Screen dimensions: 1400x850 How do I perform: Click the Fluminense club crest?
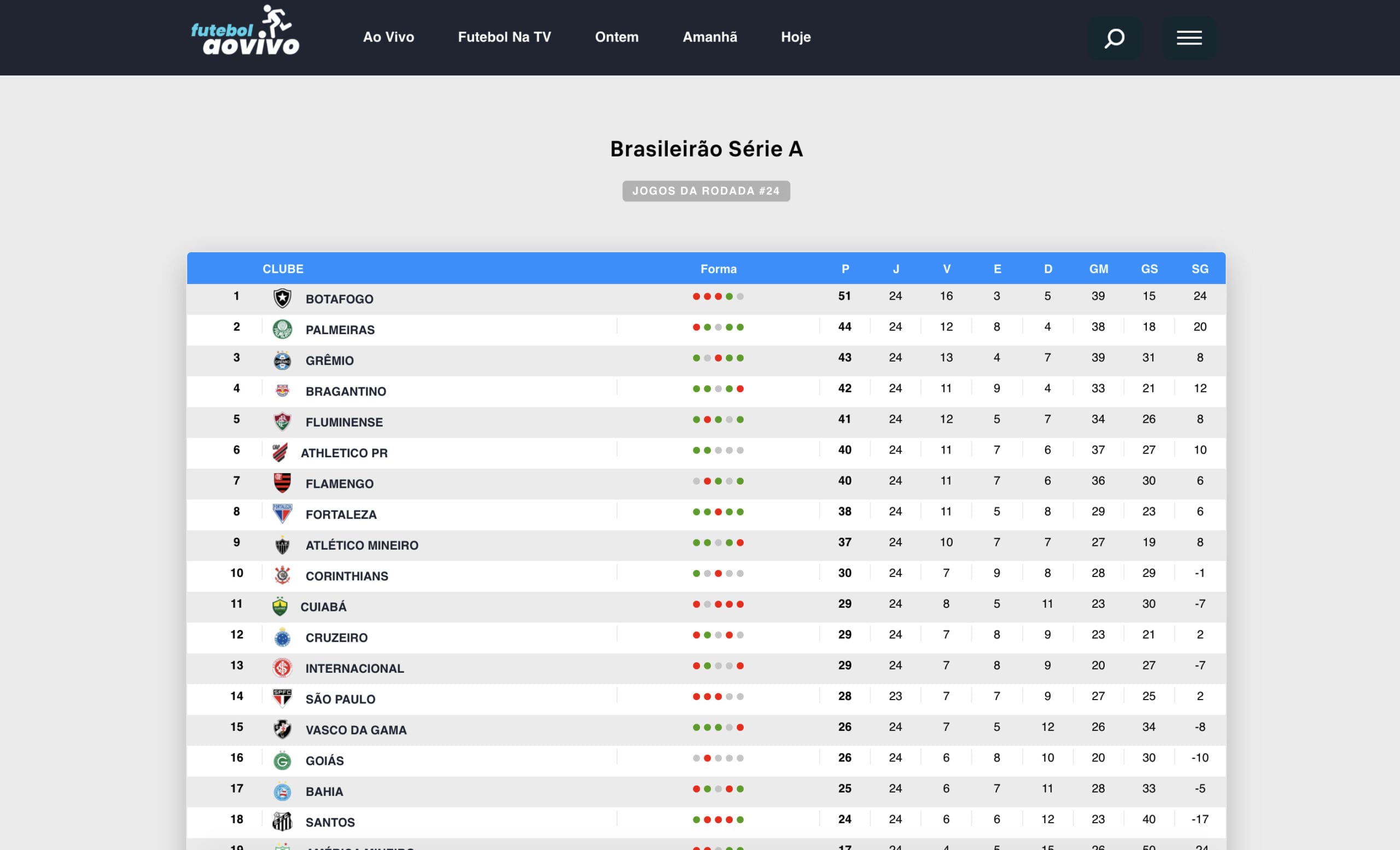coord(282,422)
